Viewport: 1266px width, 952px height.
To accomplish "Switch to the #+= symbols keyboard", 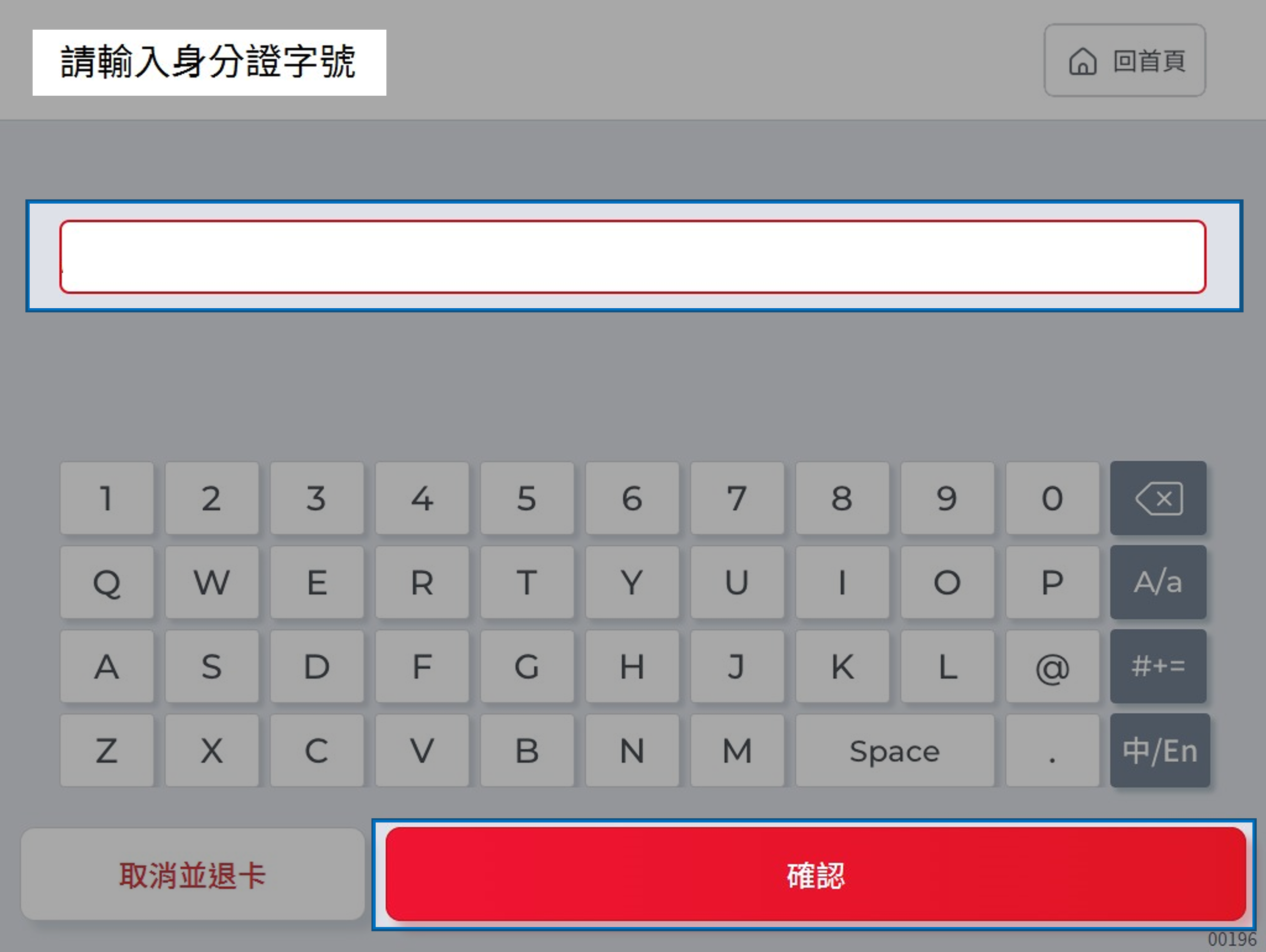I will point(1158,667).
